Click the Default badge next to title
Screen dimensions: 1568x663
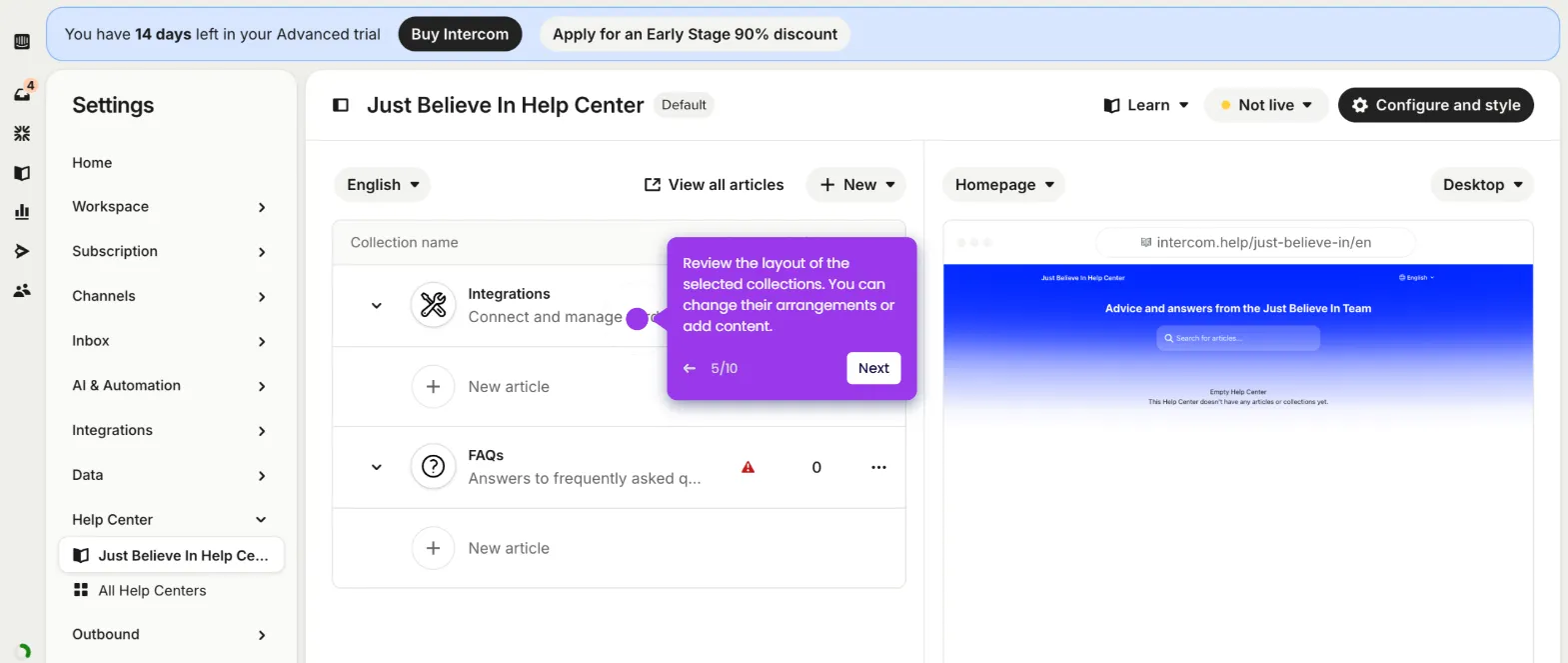point(684,105)
